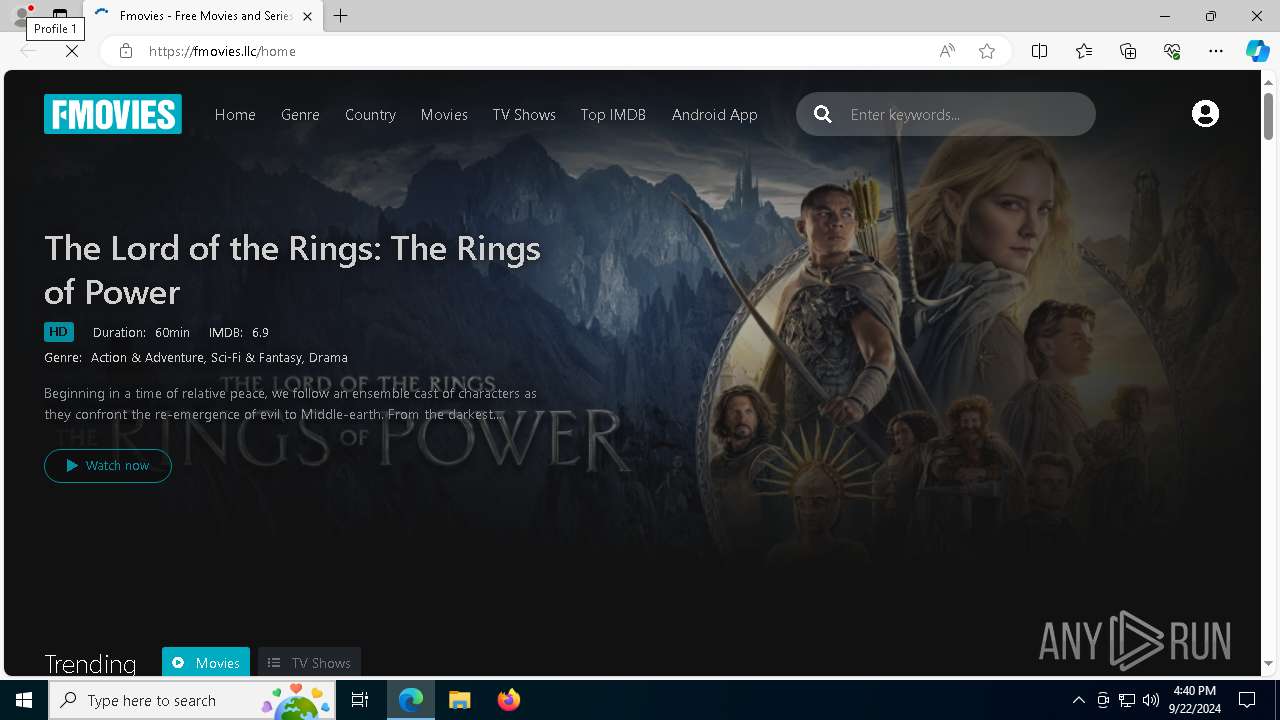The height and width of the screenshot is (720, 1280).
Task: Open the Favorites list
Action: click(x=1084, y=51)
